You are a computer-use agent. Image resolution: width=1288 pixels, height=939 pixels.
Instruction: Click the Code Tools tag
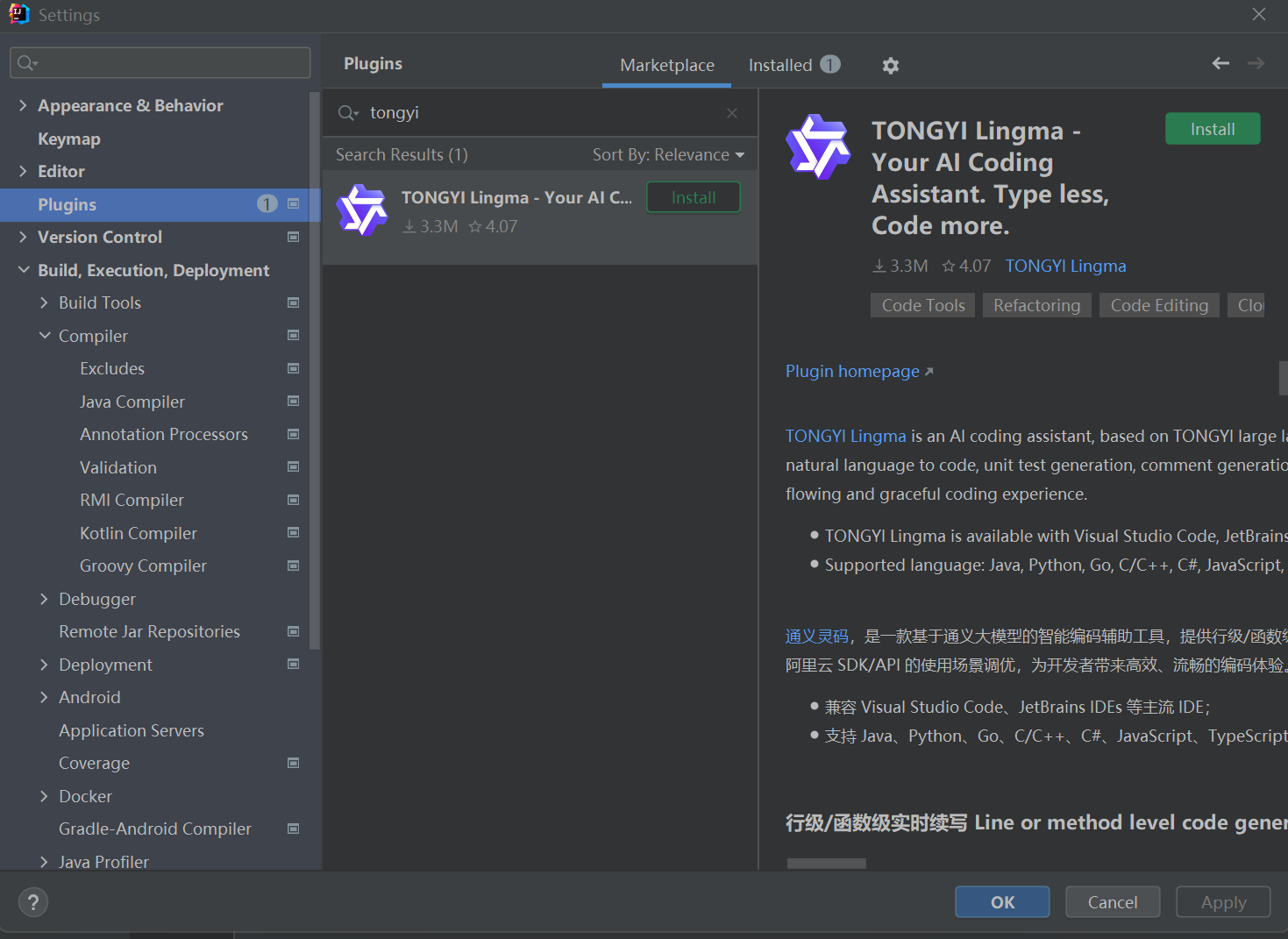[923, 305]
